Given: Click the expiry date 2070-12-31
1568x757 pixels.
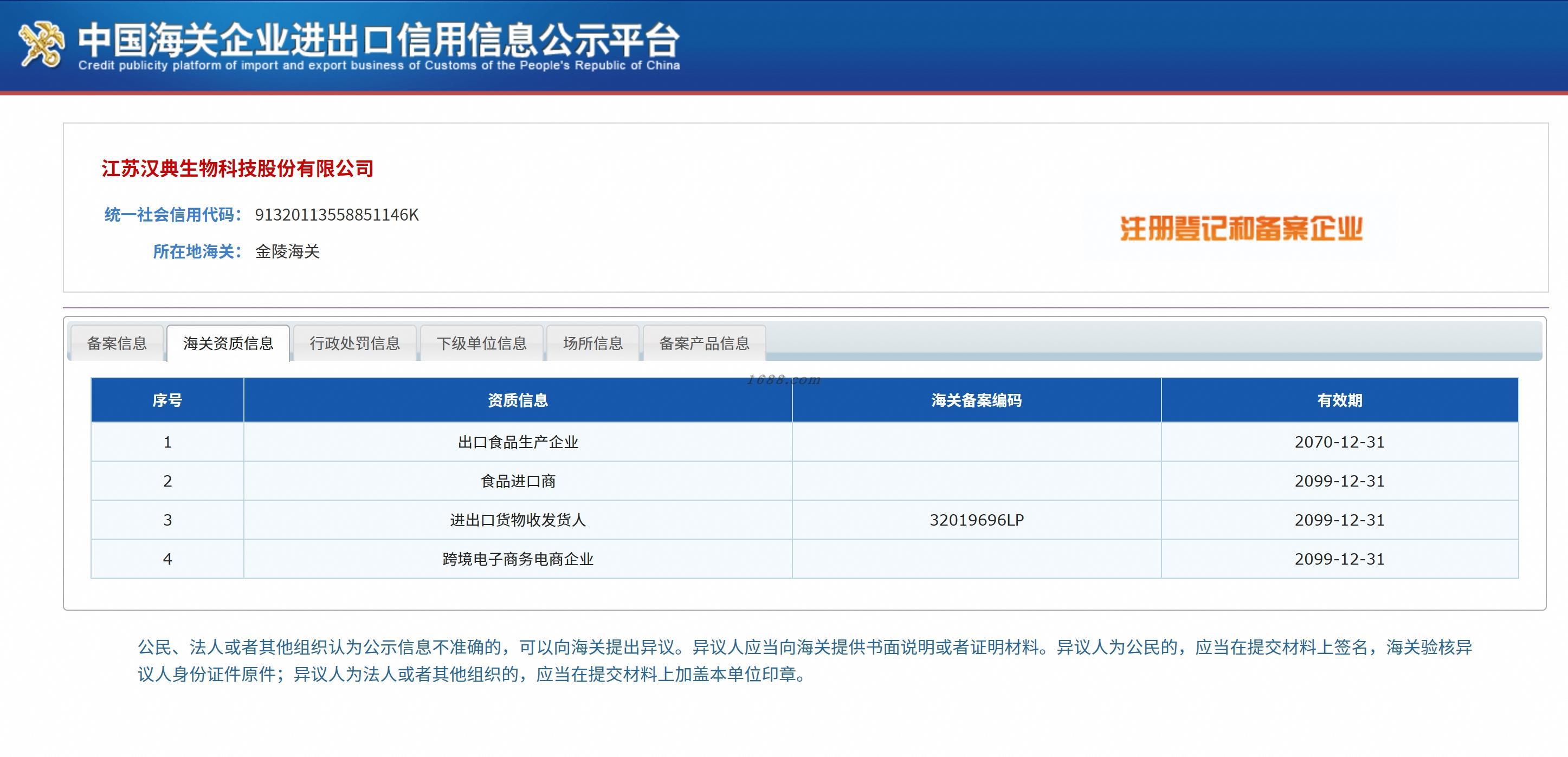Looking at the screenshot, I should [1340, 442].
